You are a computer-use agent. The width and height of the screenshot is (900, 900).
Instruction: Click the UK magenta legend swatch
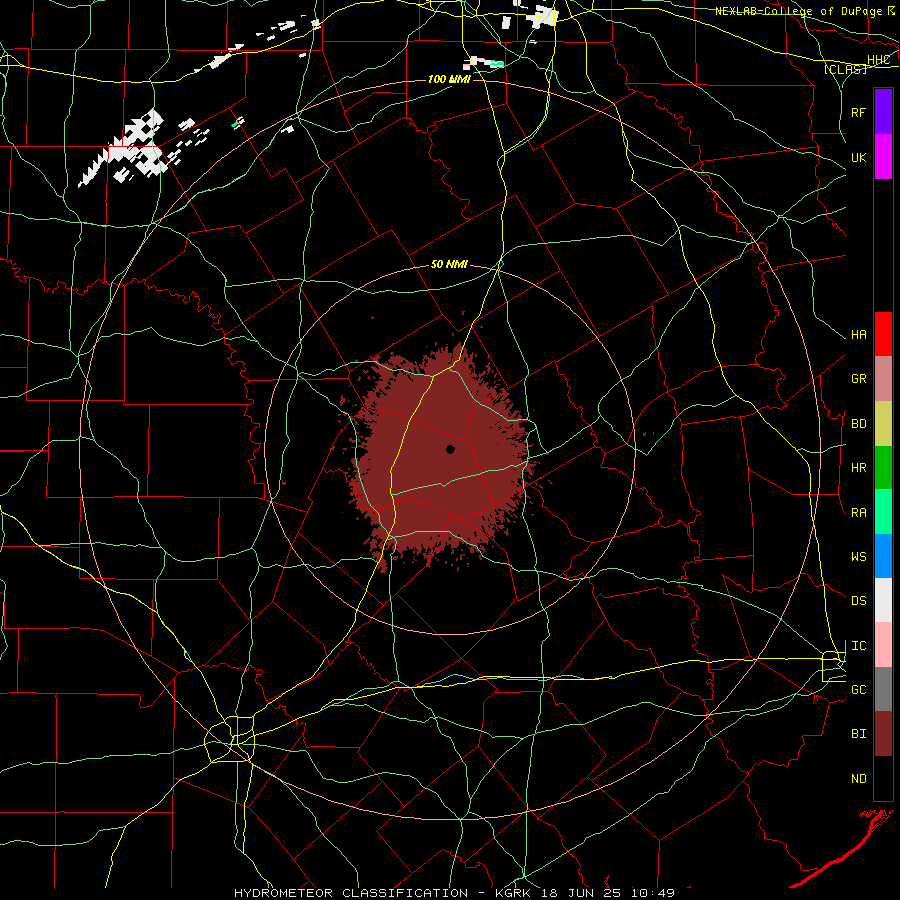click(x=883, y=157)
